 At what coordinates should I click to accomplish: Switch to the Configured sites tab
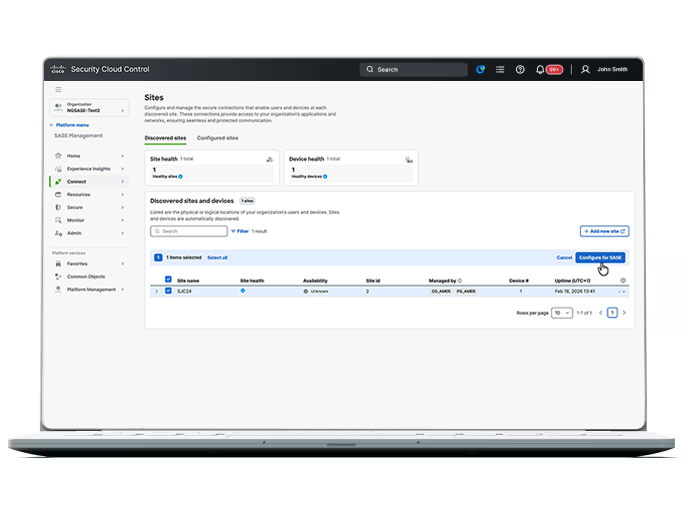tap(217, 138)
